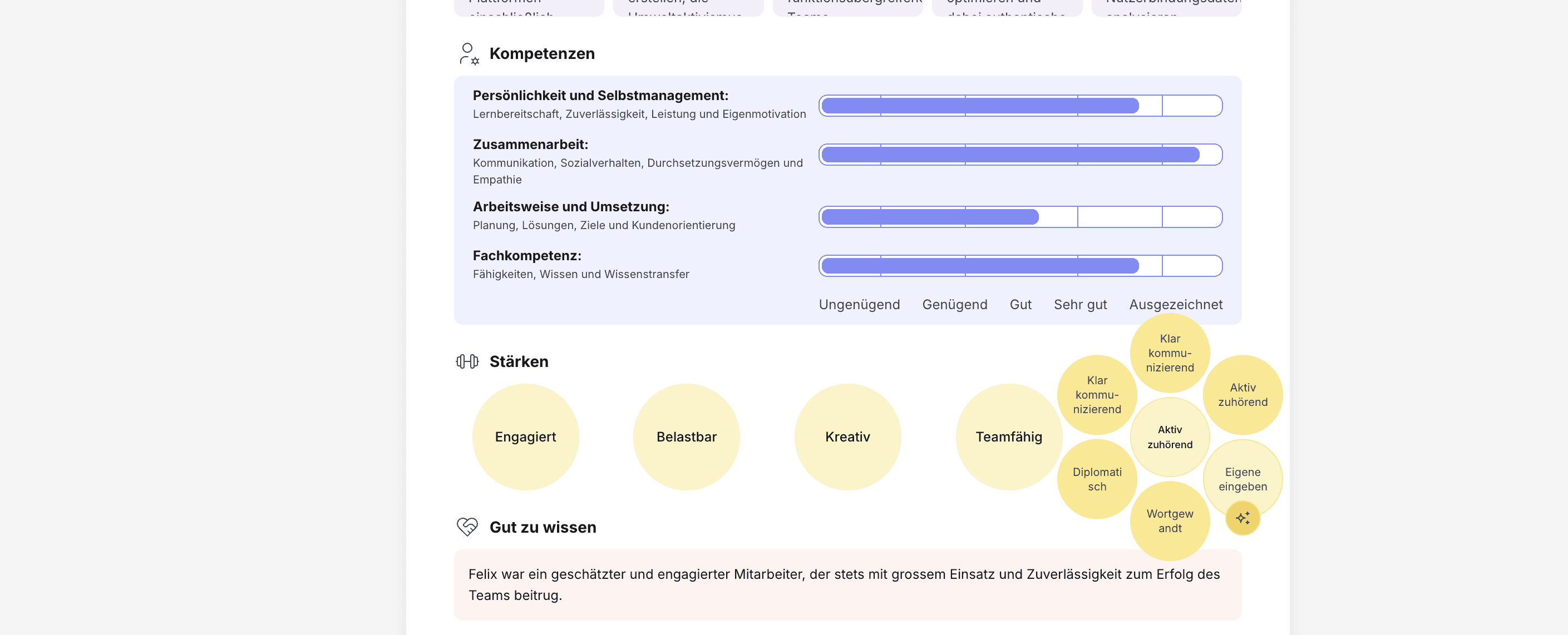The height and width of the screenshot is (635, 1568).
Task: Click the Ausgezeichnet scale label
Action: click(x=1175, y=305)
